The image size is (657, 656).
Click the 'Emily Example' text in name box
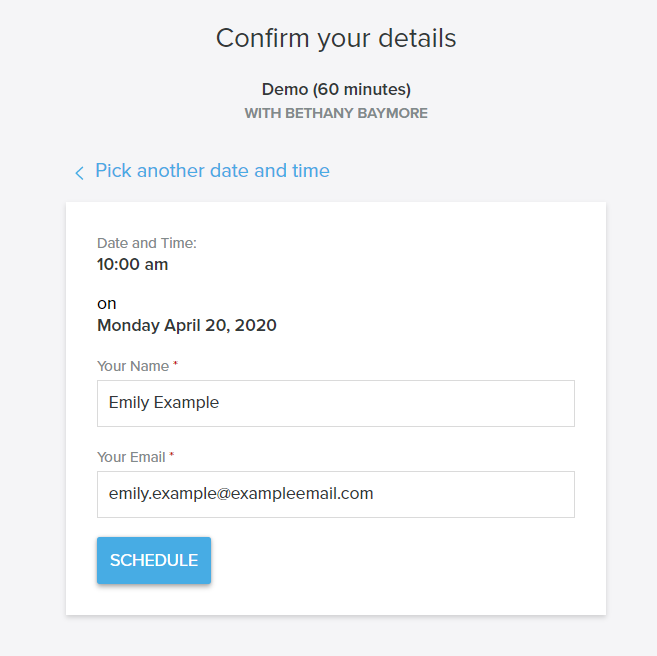pos(164,403)
